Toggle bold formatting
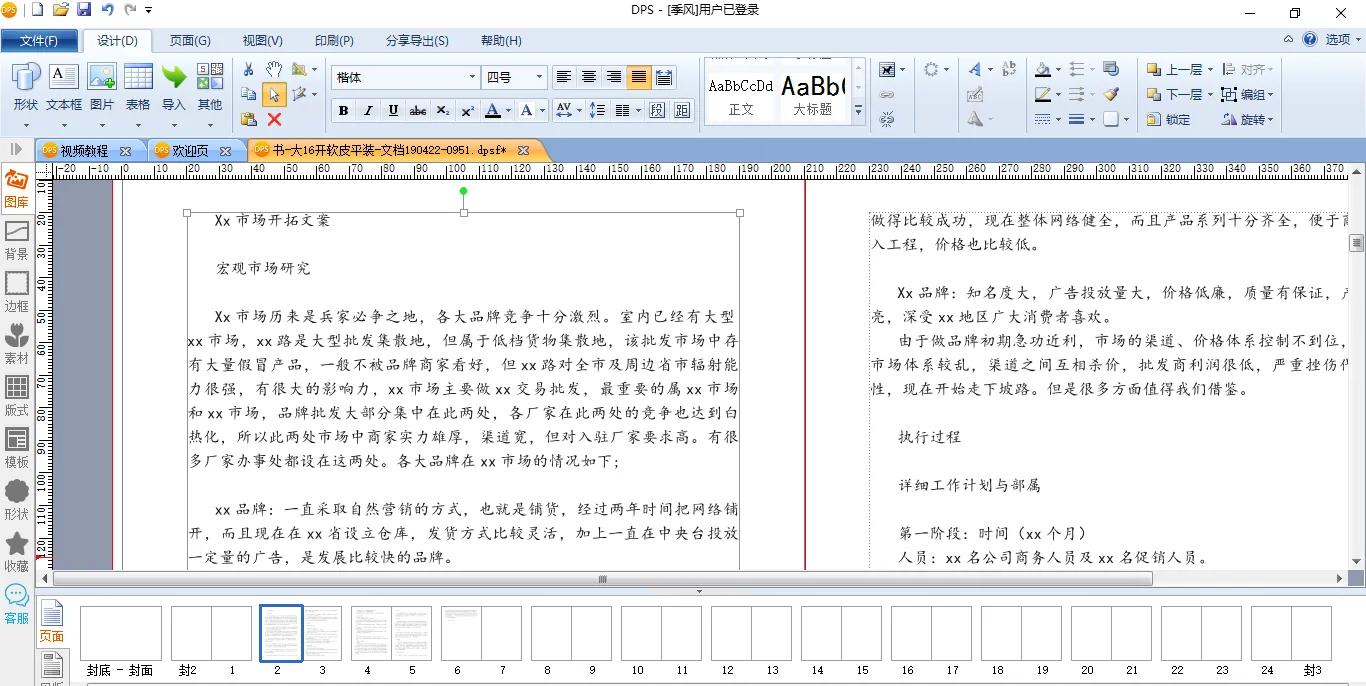This screenshot has width=1366, height=686. pyautogui.click(x=343, y=110)
